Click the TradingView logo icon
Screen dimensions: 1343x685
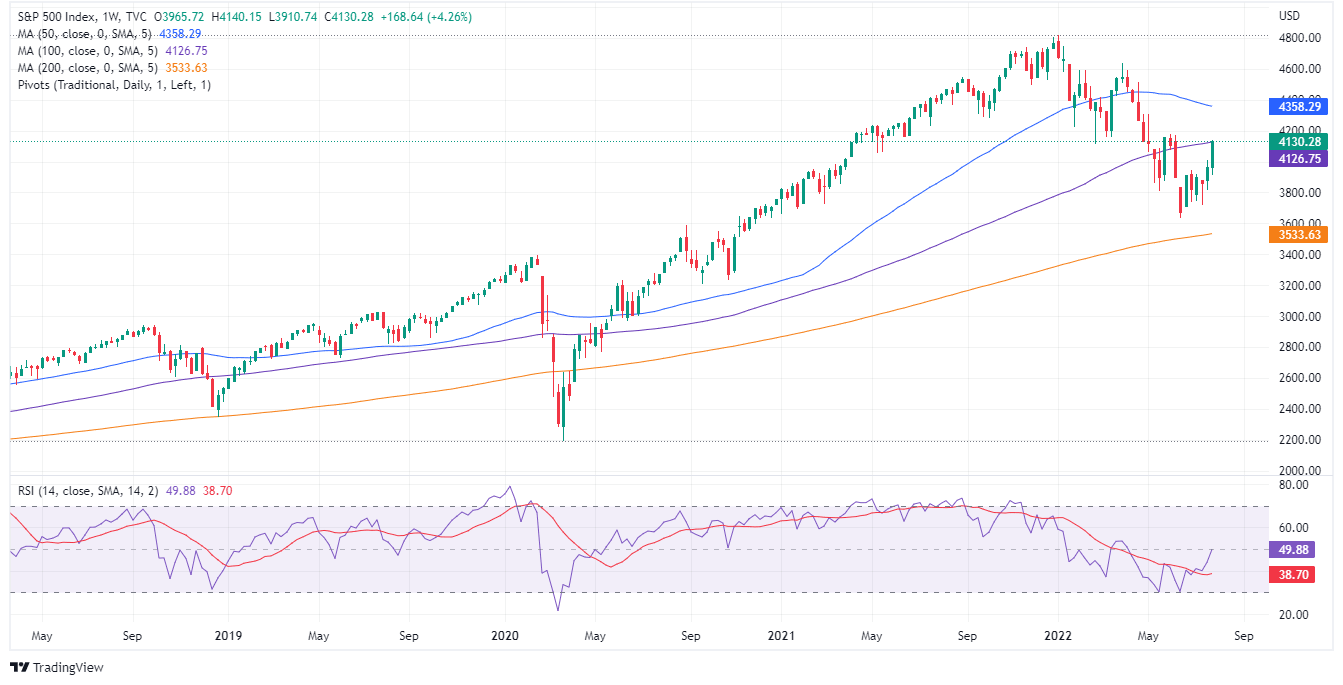pyautogui.click(x=20, y=667)
